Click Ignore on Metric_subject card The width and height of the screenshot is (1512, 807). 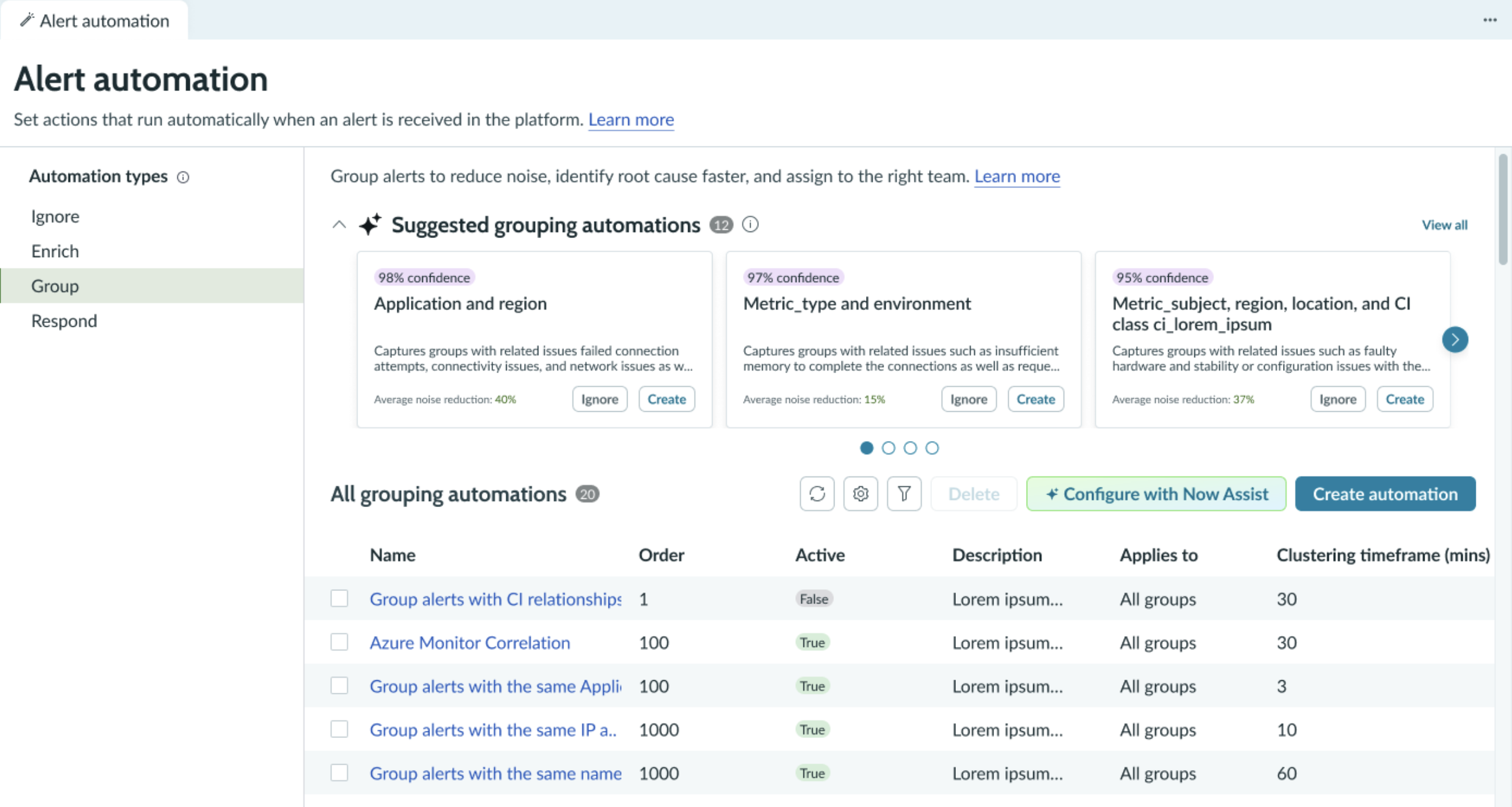coord(1338,399)
